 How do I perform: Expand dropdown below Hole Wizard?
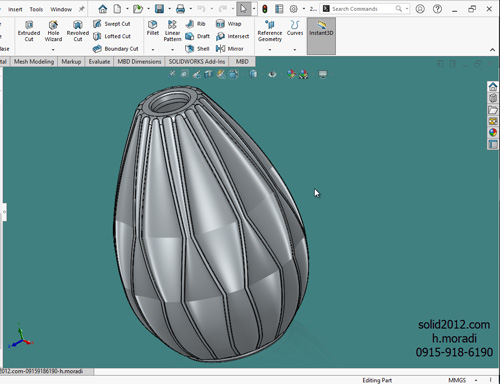(x=53, y=50)
